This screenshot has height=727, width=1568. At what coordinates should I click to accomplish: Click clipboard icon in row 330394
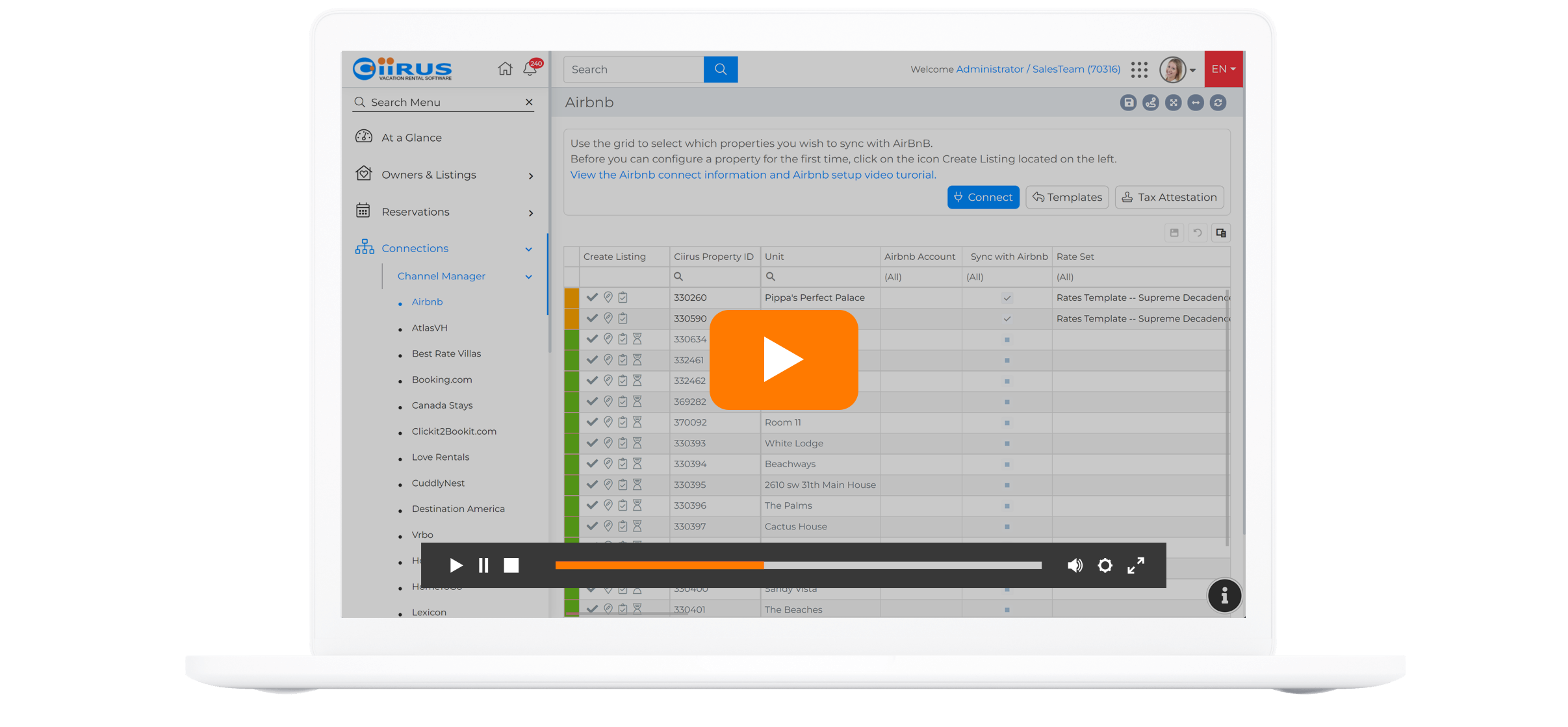pyautogui.click(x=623, y=463)
